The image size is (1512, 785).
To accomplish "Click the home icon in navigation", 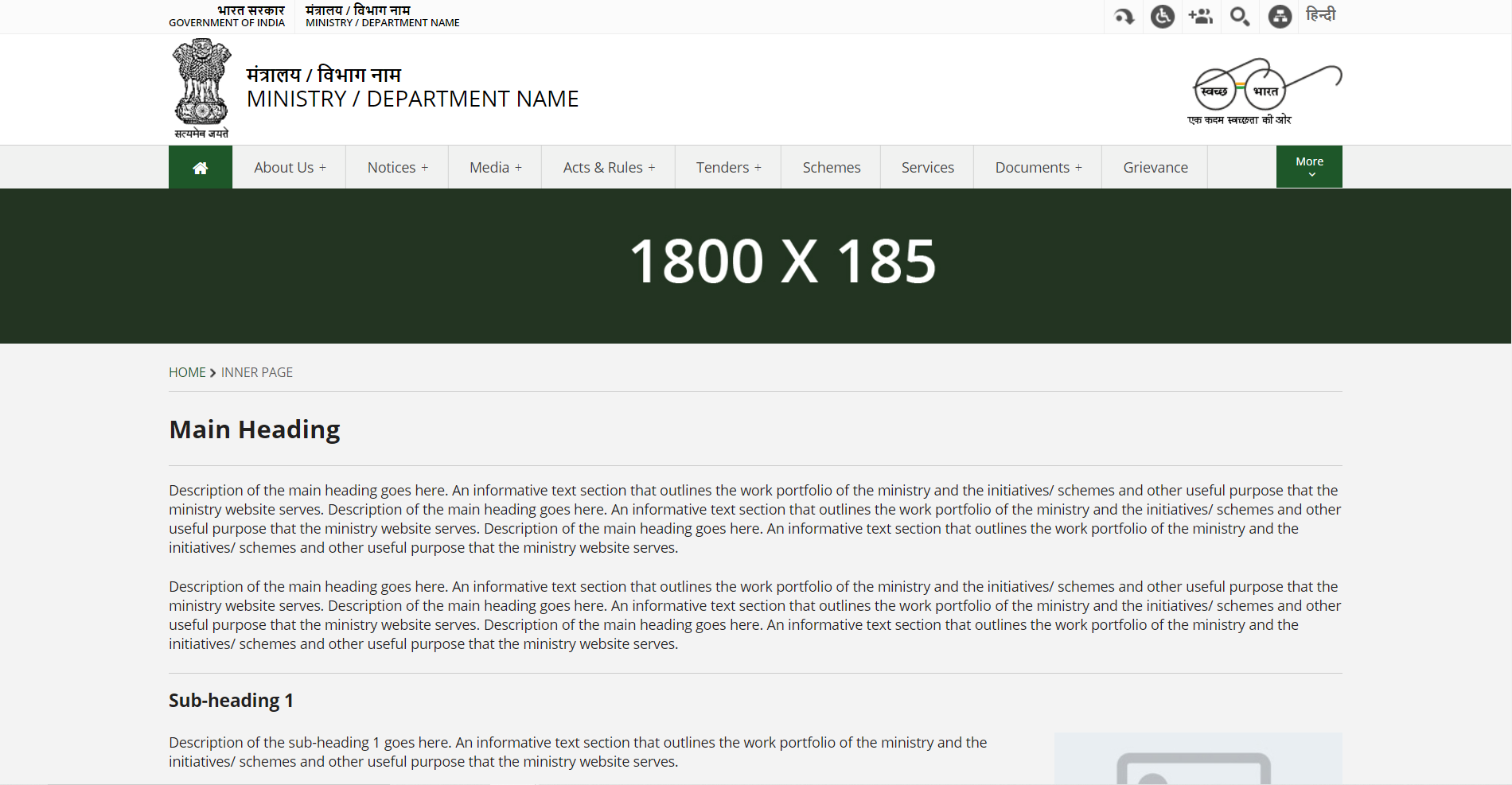I will click(x=201, y=168).
